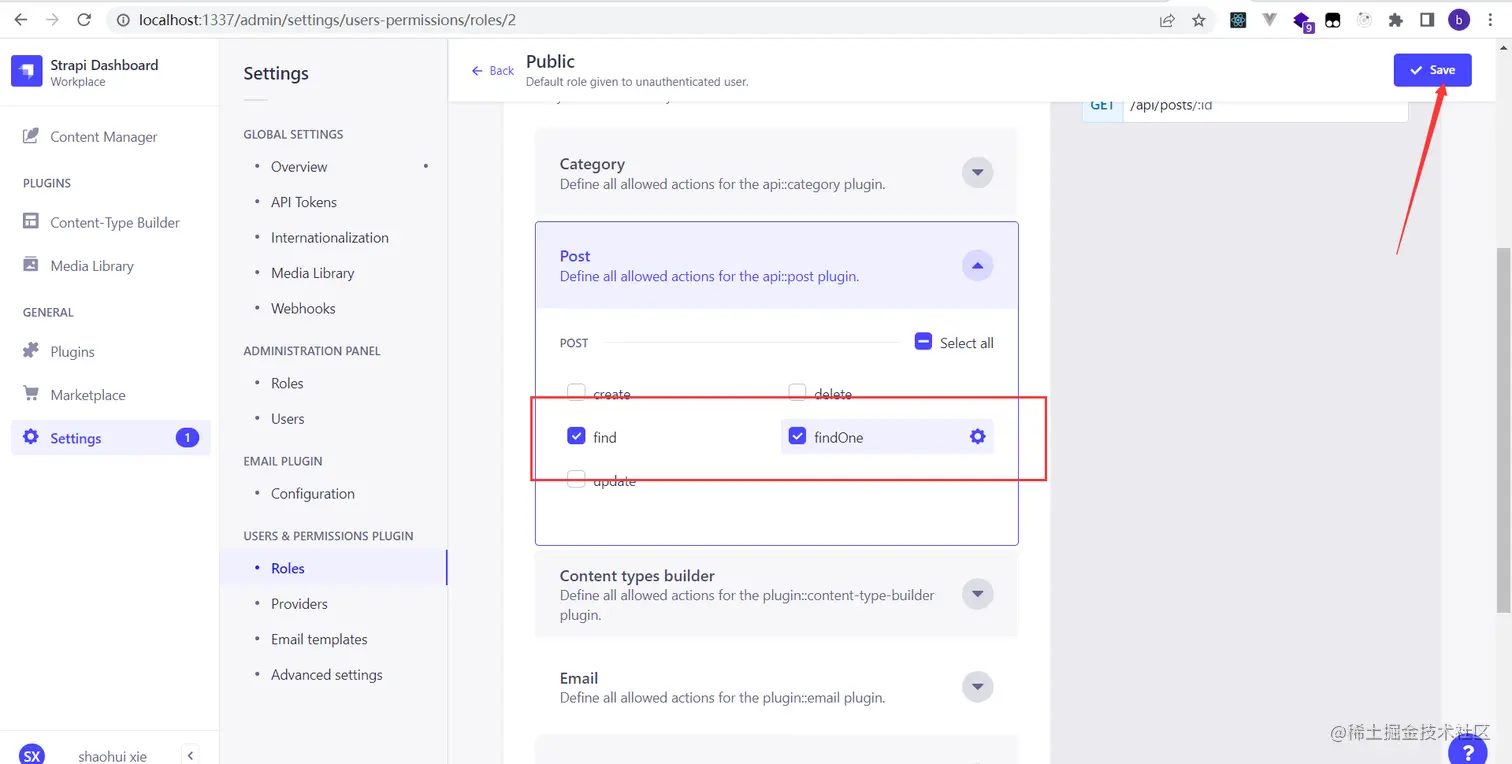The width and height of the screenshot is (1512, 764).
Task: Enable the create permission checkbox
Action: coord(576,392)
